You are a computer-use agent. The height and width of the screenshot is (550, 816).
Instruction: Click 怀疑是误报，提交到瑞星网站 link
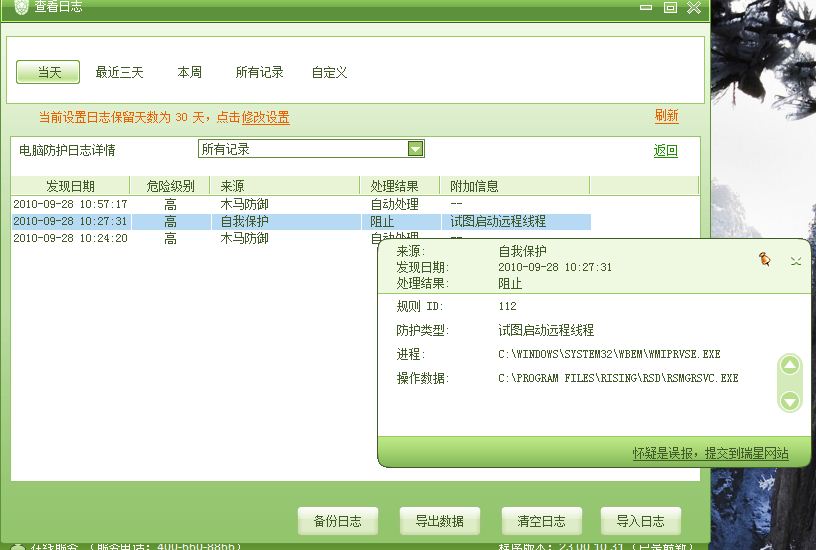pyautogui.click(x=710, y=453)
